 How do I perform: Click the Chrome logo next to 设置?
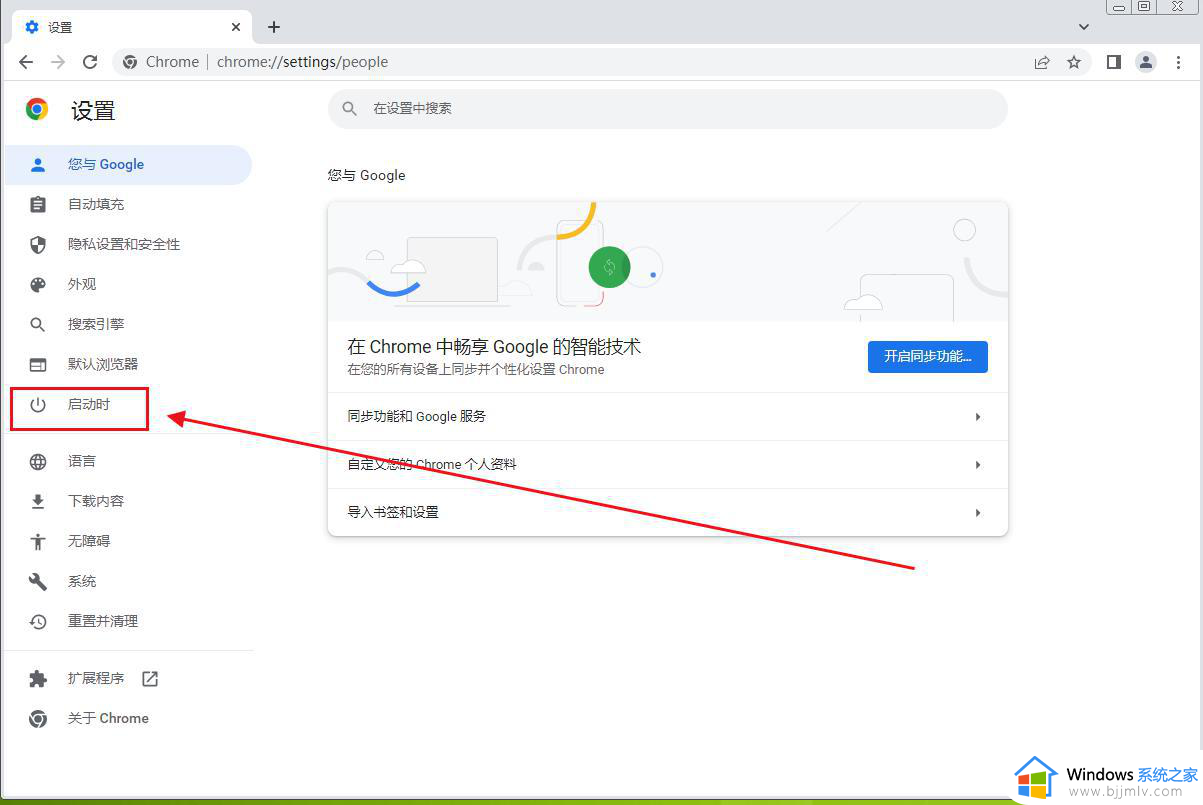[37, 110]
